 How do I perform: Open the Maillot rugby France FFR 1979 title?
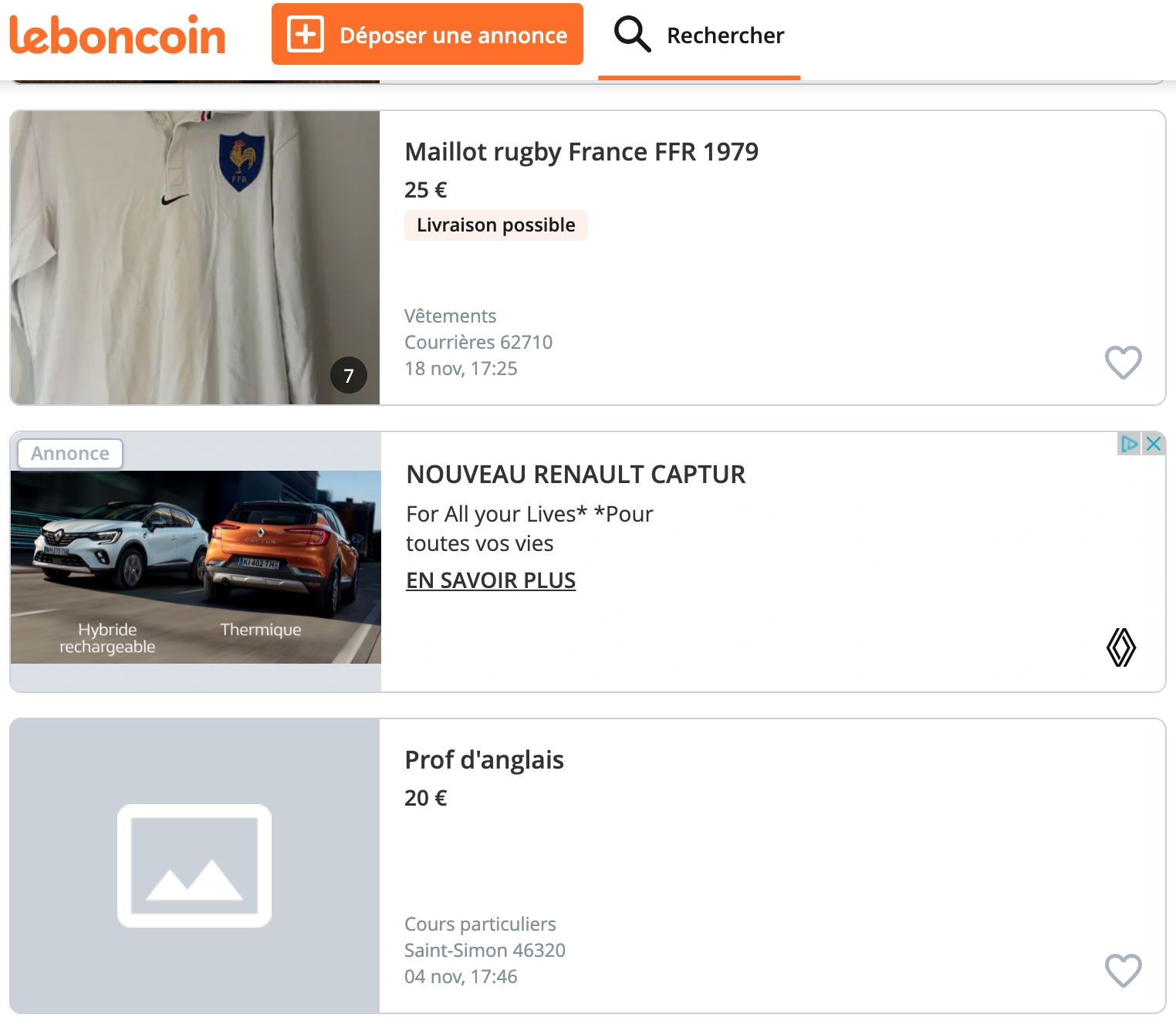(581, 152)
